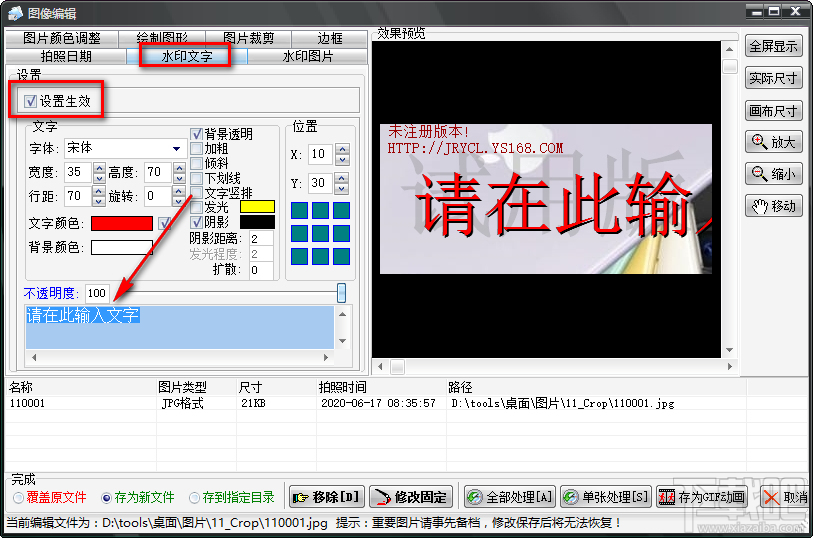This screenshot has height=538, width=813.
Task: Click the 实际尺寸 button
Action: click(x=774, y=78)
